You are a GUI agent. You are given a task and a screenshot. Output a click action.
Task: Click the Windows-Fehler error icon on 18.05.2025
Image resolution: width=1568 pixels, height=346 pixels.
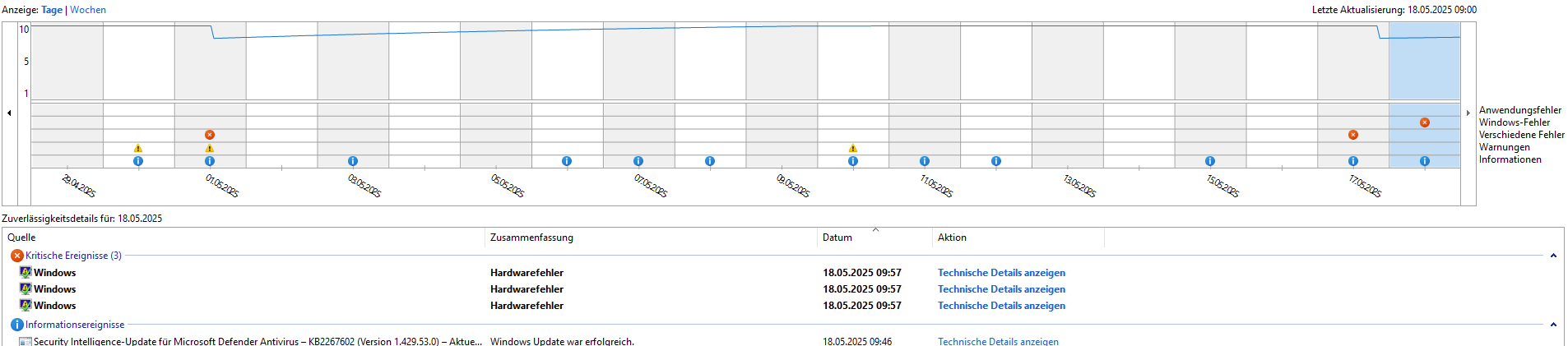(1425, 122)
